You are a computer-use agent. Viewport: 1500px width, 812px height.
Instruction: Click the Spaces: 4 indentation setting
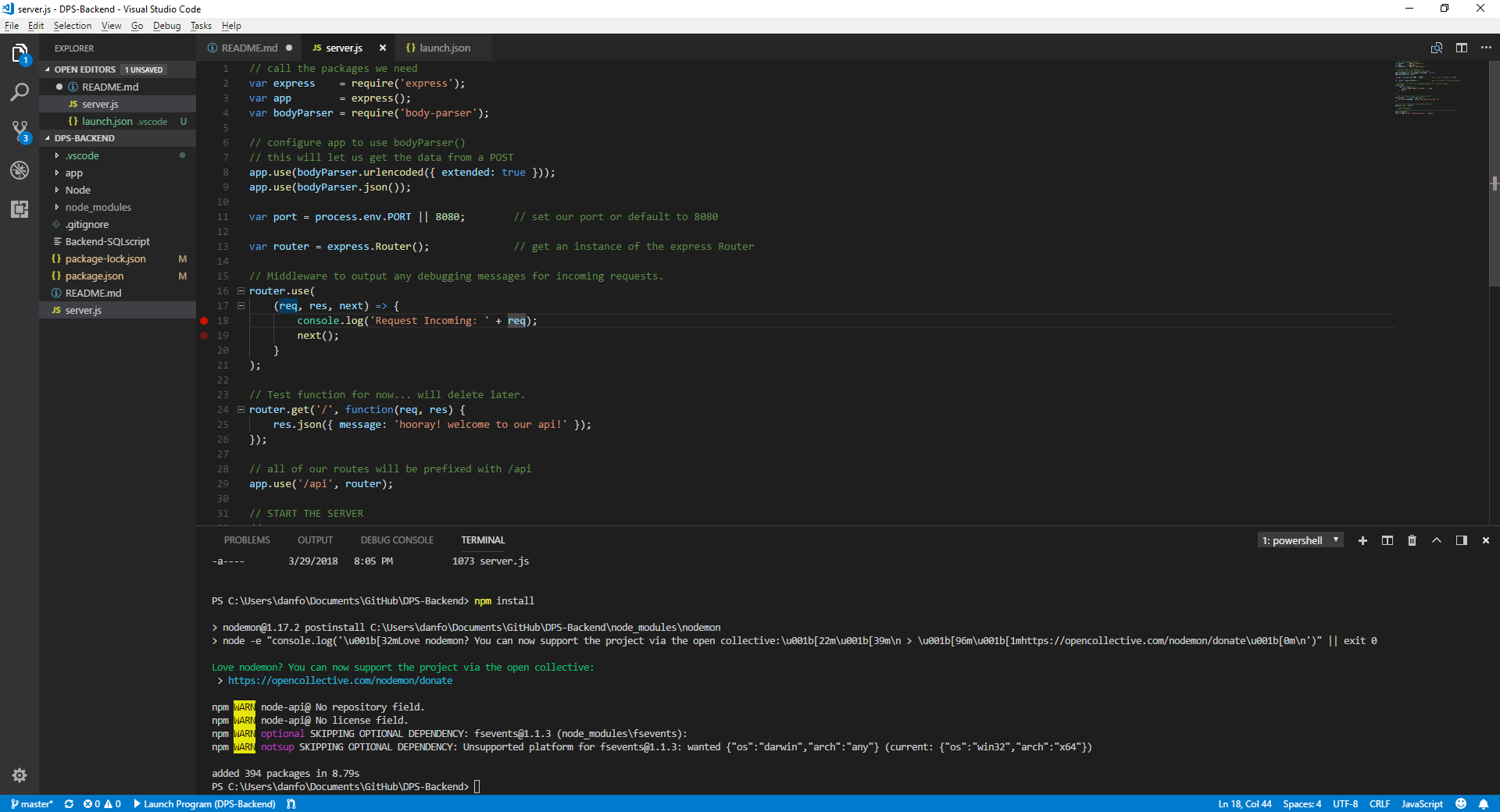pyautogui.click(x=1302, y=803)
